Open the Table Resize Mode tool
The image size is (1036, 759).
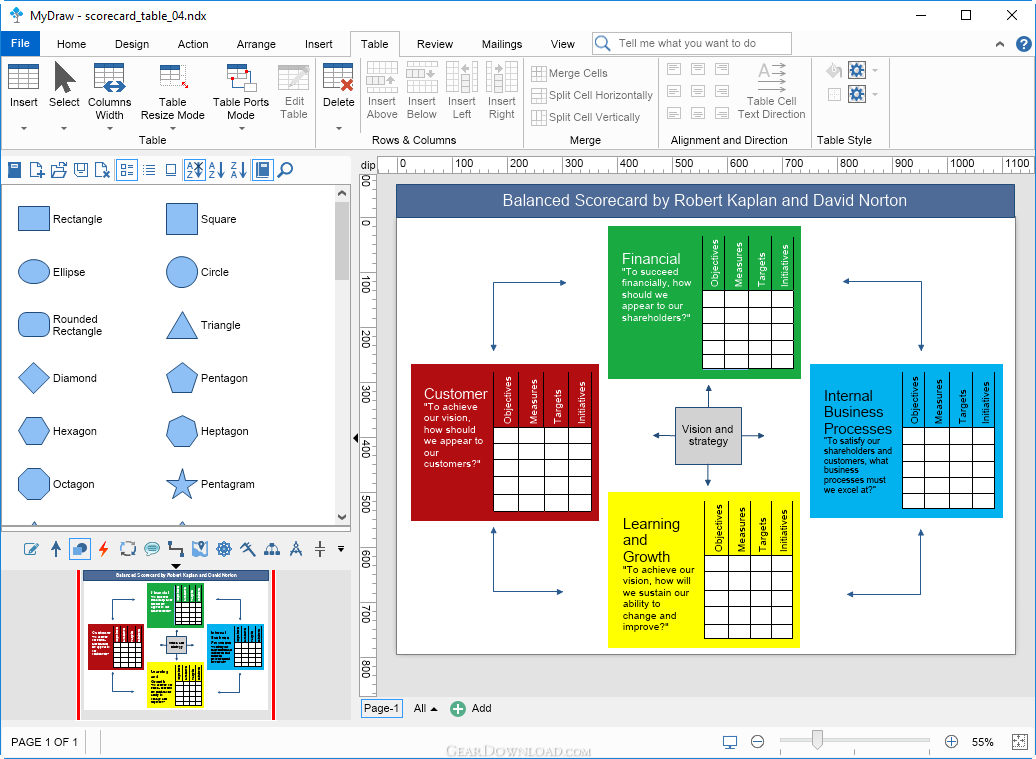pyautogui.click(x=172, y=91)
